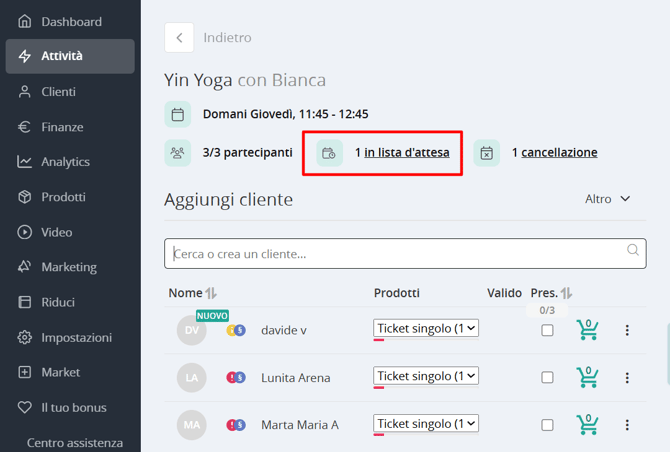Click info badge next to davide v
The width and height of the screenshot is (670, 452).
click(x=232, y=330)
